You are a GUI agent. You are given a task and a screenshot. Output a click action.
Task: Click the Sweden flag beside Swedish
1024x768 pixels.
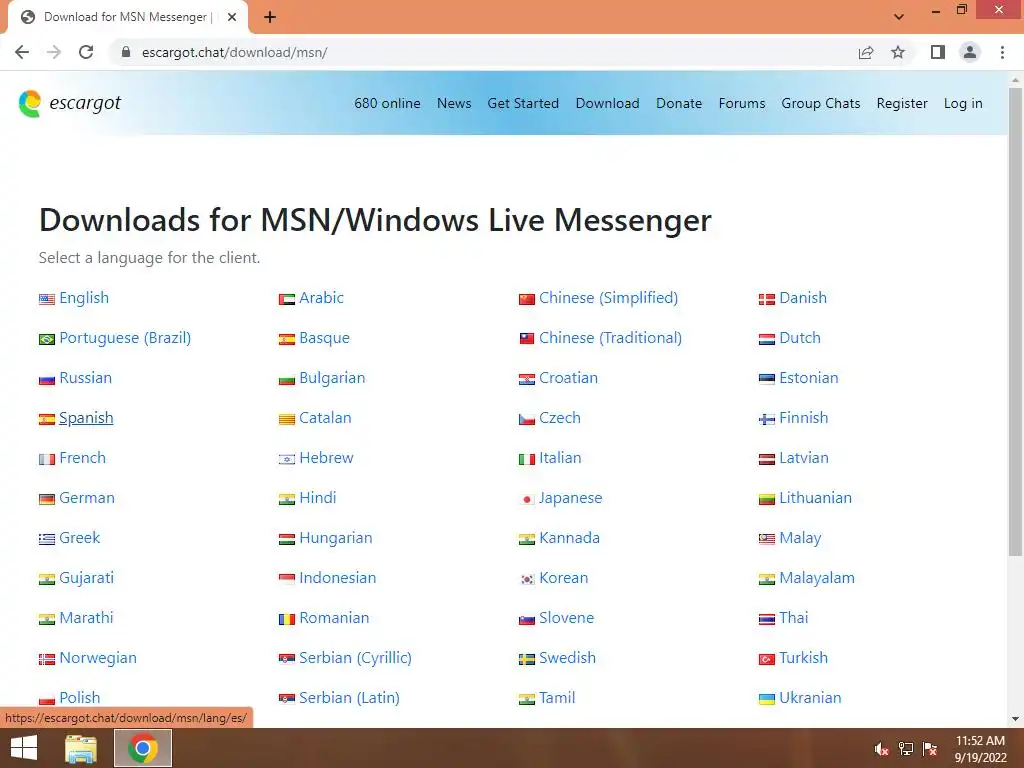[527, 659]
